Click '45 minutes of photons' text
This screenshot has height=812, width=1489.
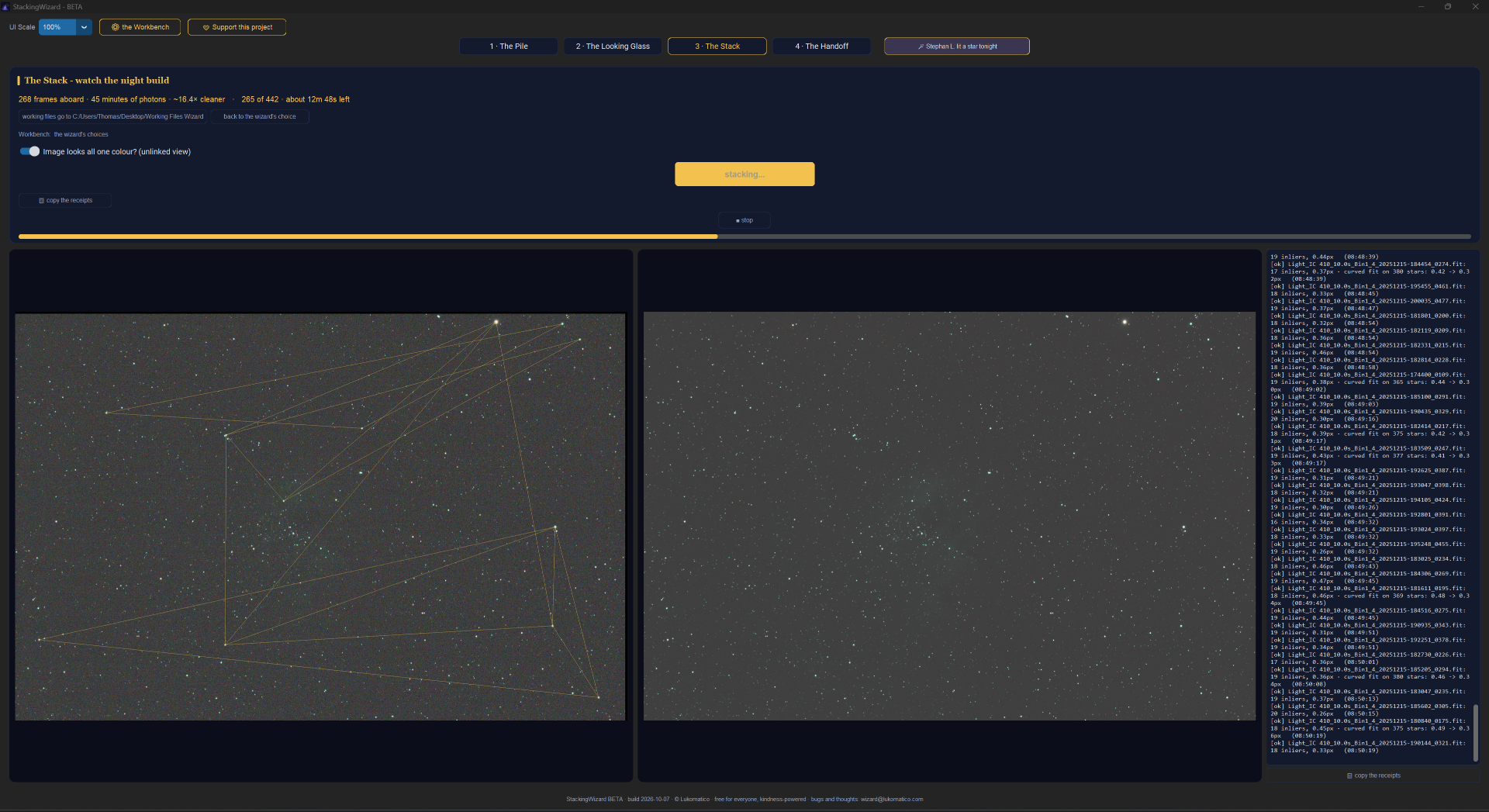[x=129, y=99]
